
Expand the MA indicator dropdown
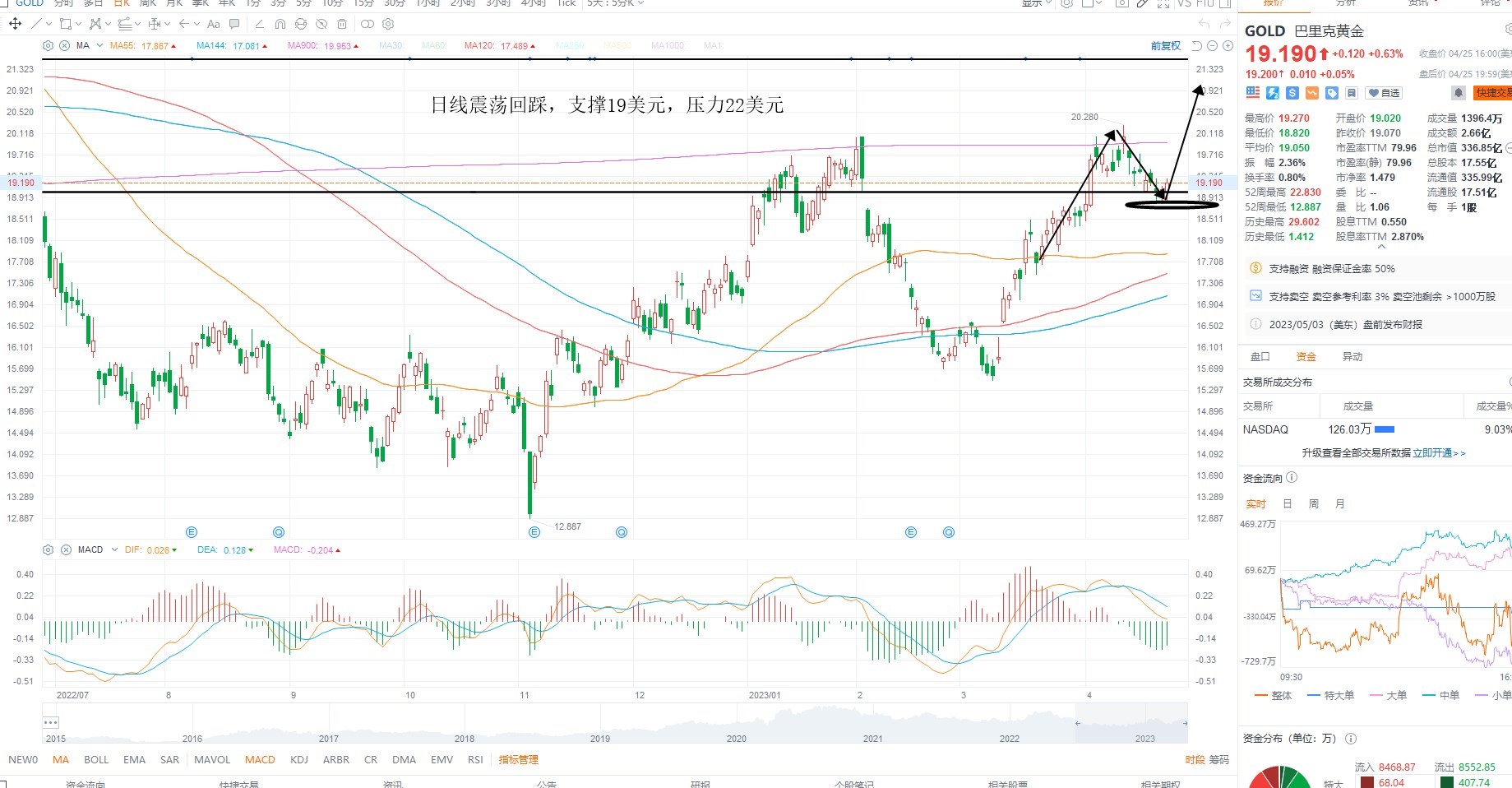[100, 46]
